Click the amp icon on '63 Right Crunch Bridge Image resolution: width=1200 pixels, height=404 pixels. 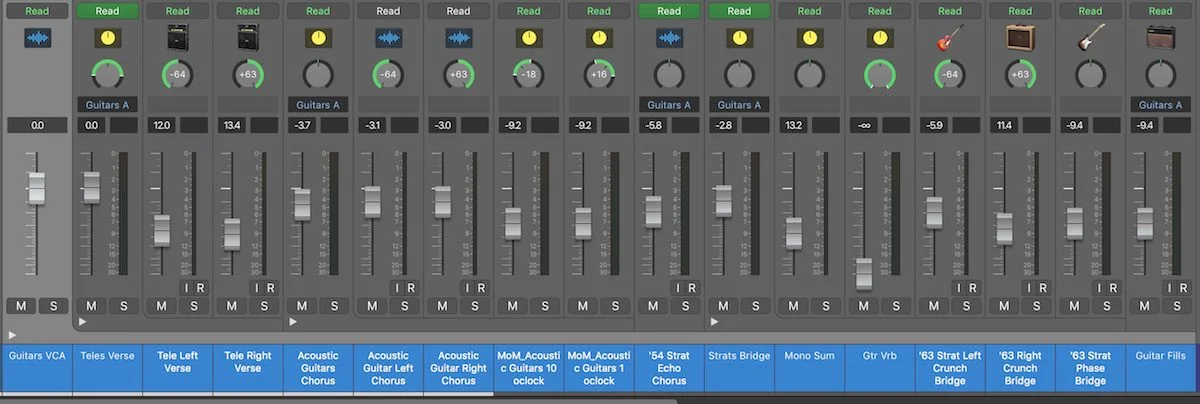(x=1019, y=39)
